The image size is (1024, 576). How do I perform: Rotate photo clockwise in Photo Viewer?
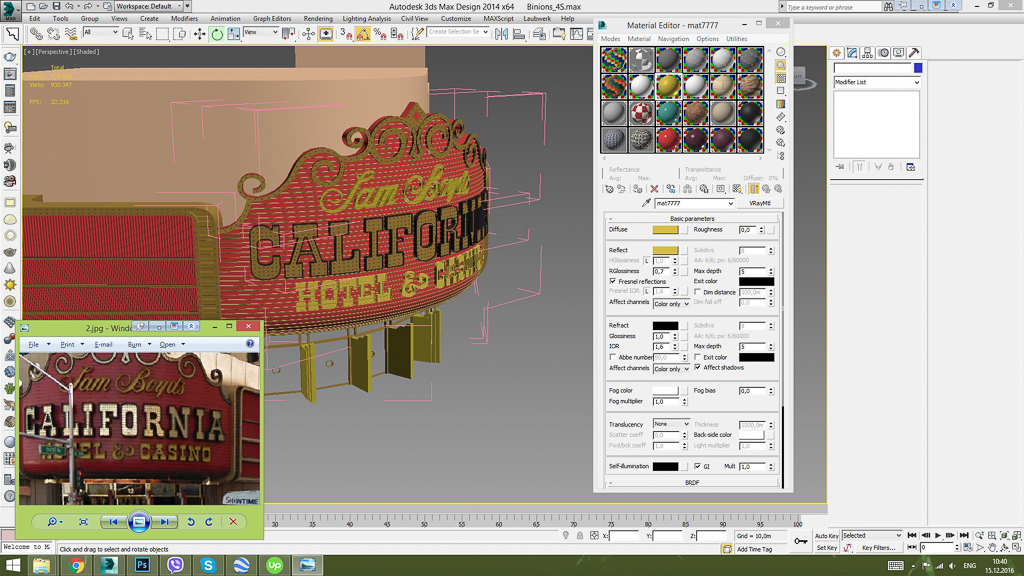[209, 521]
